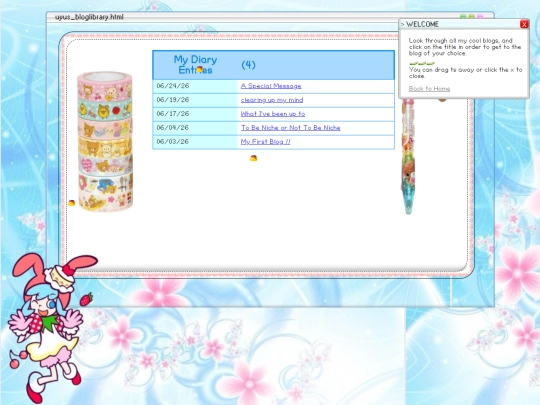The width and height of the screenshot is (540, 405).
Task: Follow the Back to Home link
Action: click(x=429, y=89)
